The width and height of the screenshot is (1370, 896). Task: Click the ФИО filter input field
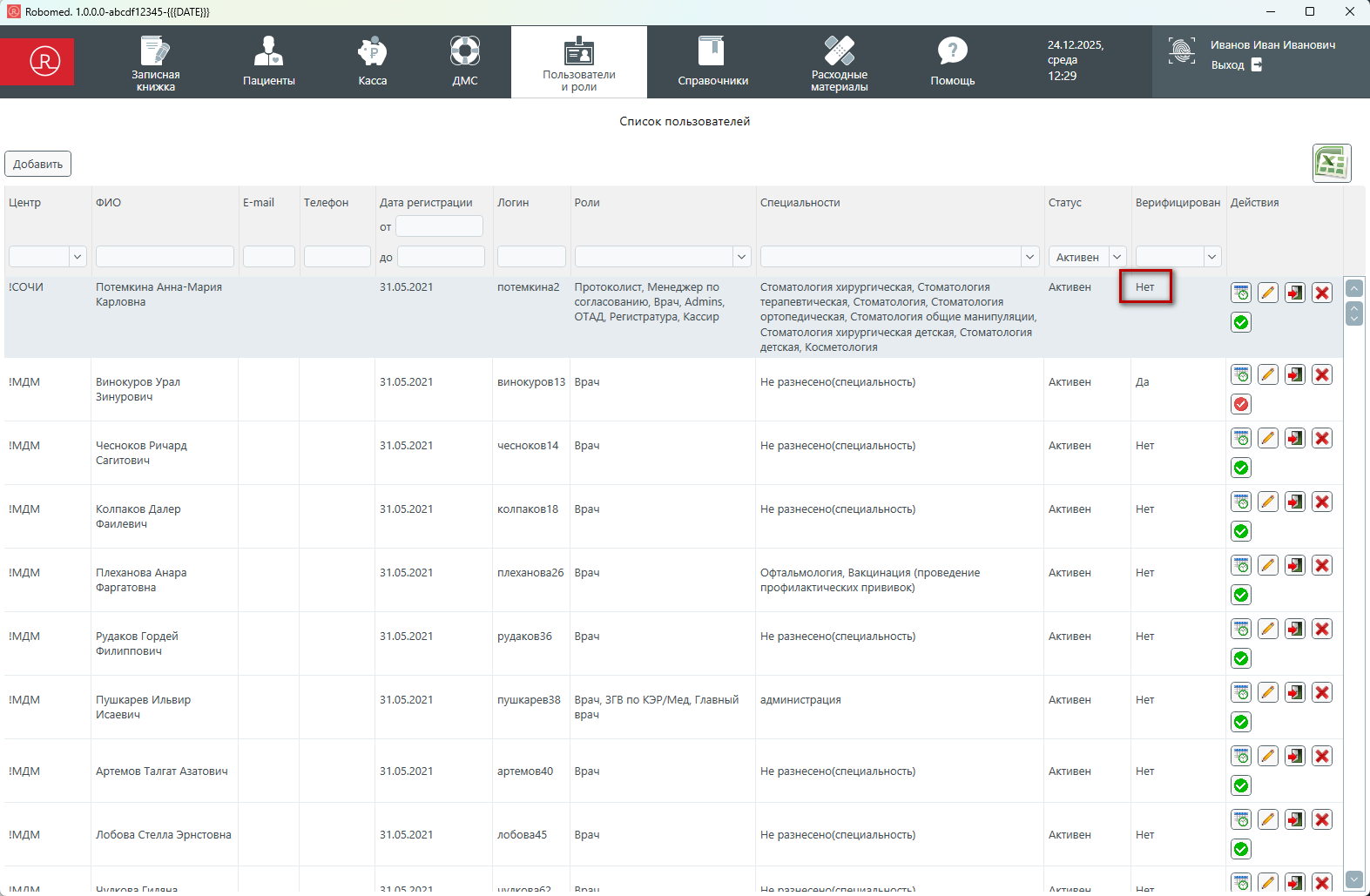(x=165, y=257)
